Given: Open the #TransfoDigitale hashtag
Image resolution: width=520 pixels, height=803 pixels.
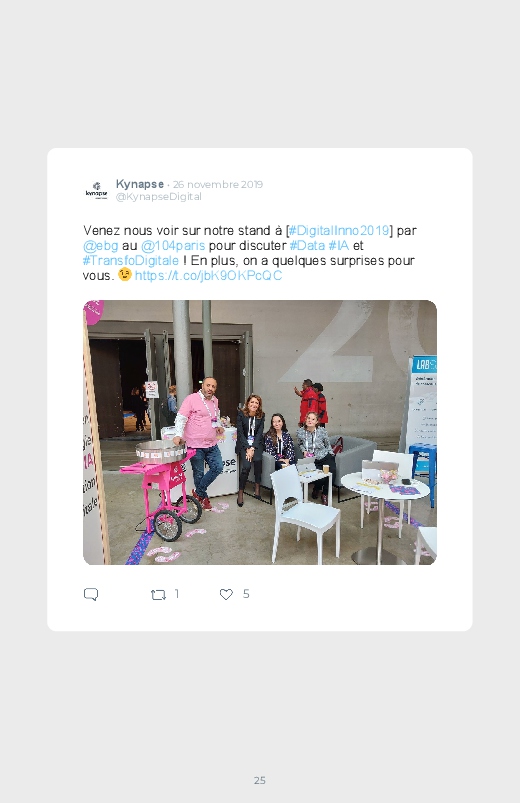Looking at the screenshot, I should 131,260.
